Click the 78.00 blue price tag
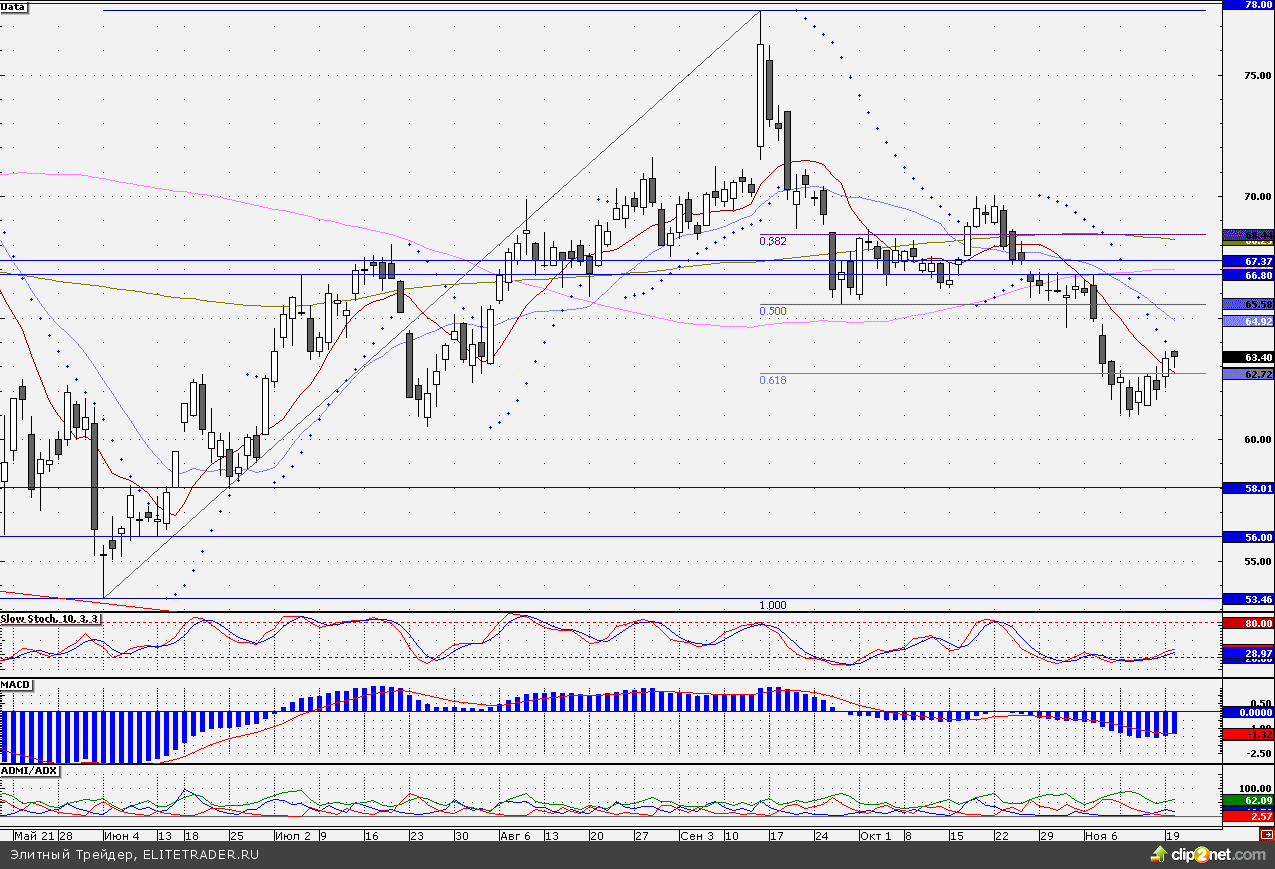Screen dimensions: 1275x869 pos(1248,5)
